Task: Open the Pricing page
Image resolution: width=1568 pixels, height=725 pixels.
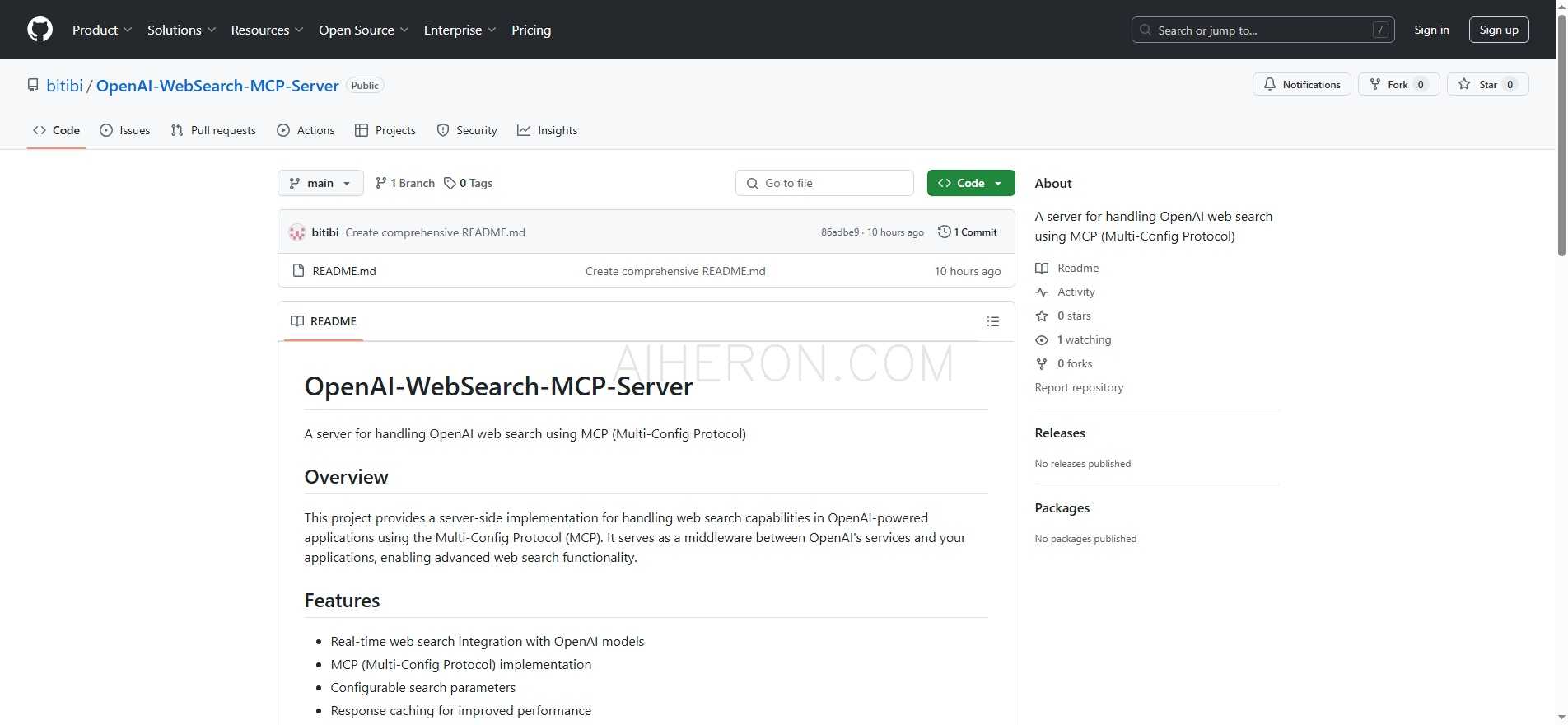Action: pyautogui.click(x=531, y=30)
